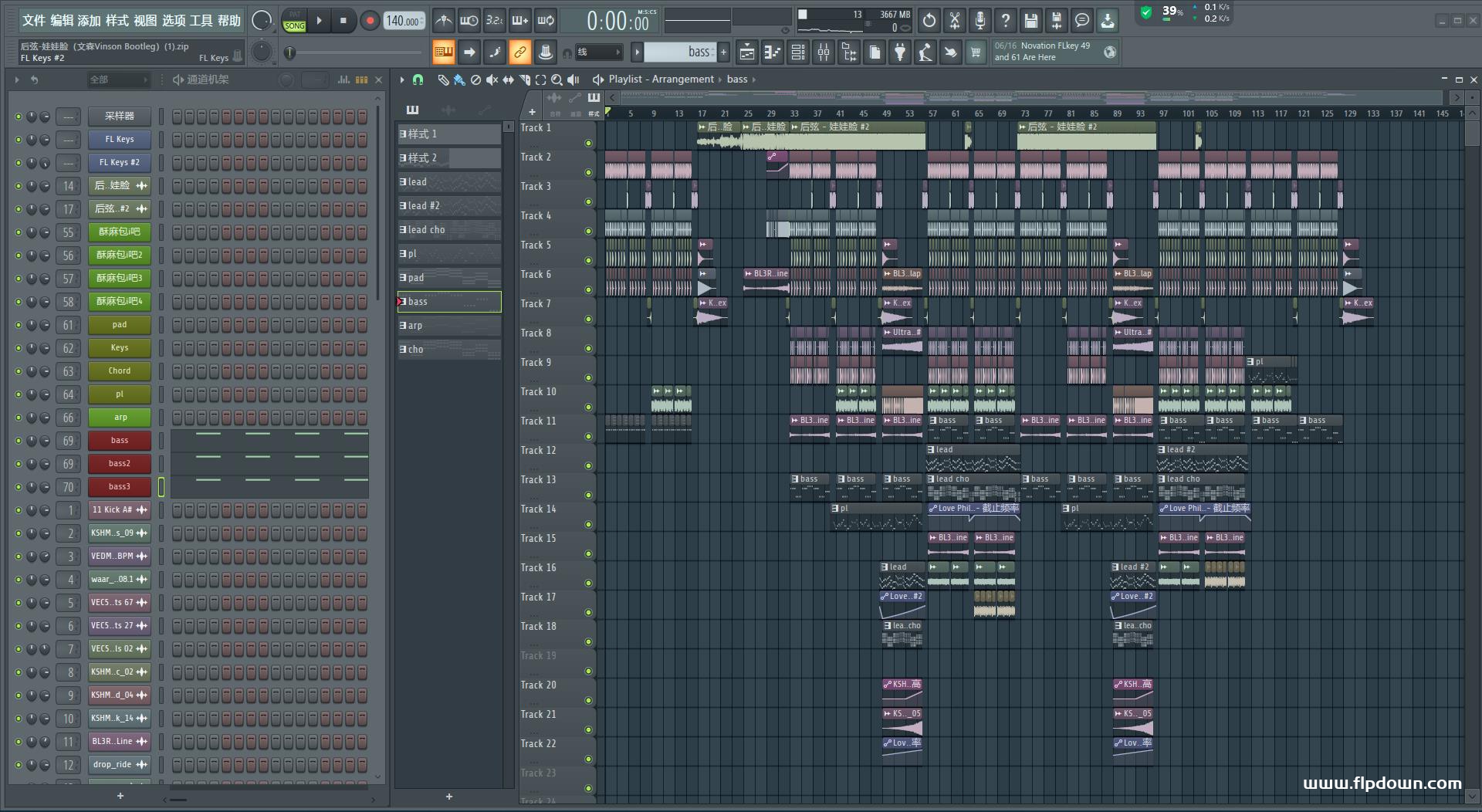Click the save new version icon
Image resolution: width=1482 pixels, height=812 pixels.
[x=1056, y=21]
